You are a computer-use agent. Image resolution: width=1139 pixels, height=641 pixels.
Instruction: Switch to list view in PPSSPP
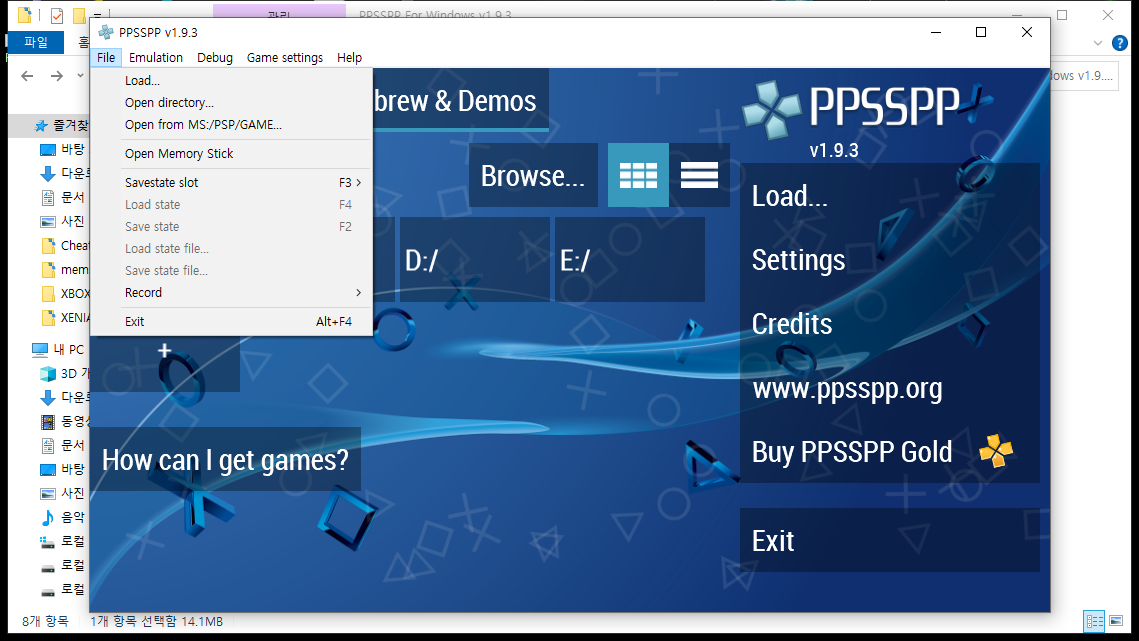[x=699, y=175]
